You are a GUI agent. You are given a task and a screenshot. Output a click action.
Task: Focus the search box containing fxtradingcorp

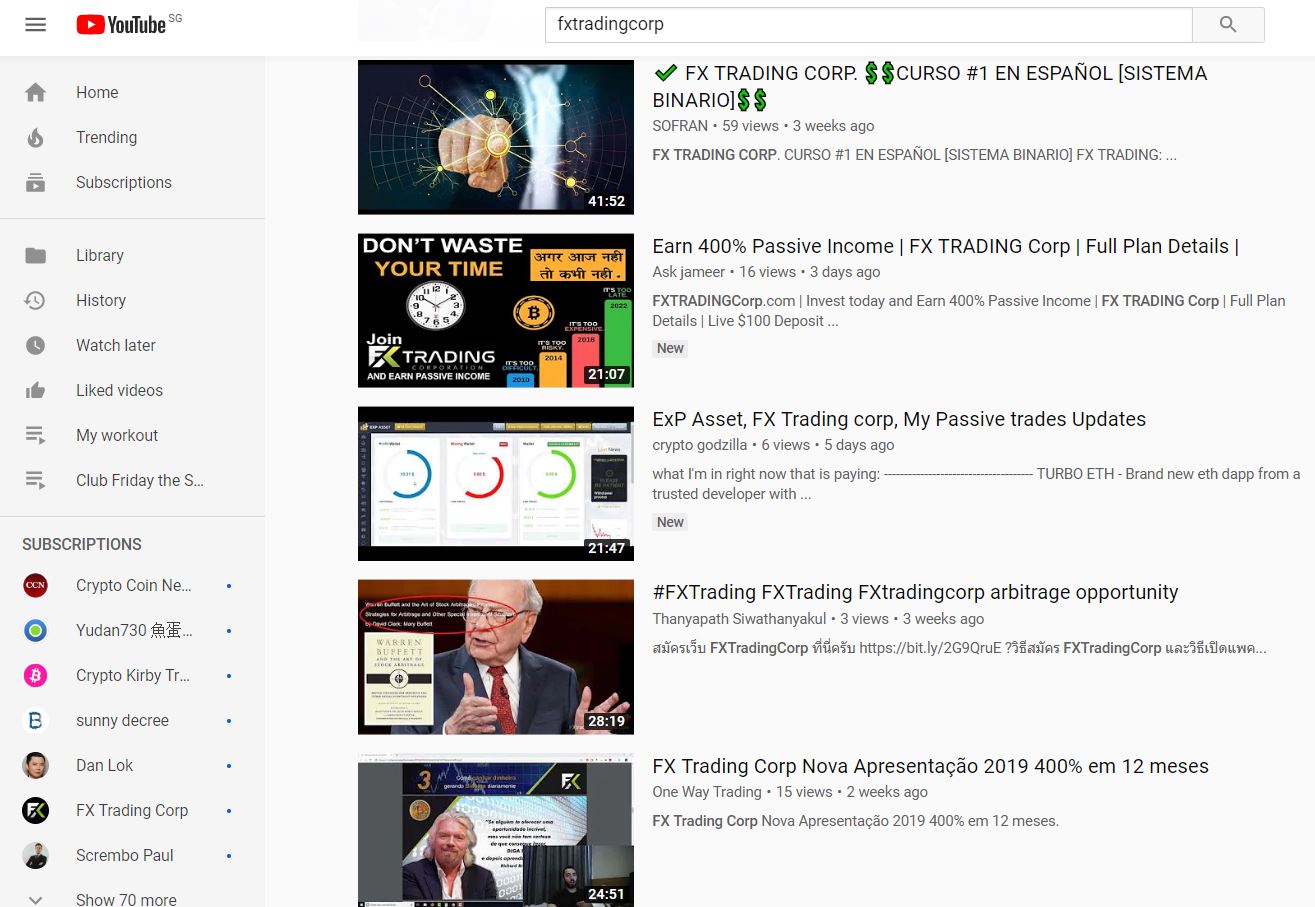tap(868, 25)
